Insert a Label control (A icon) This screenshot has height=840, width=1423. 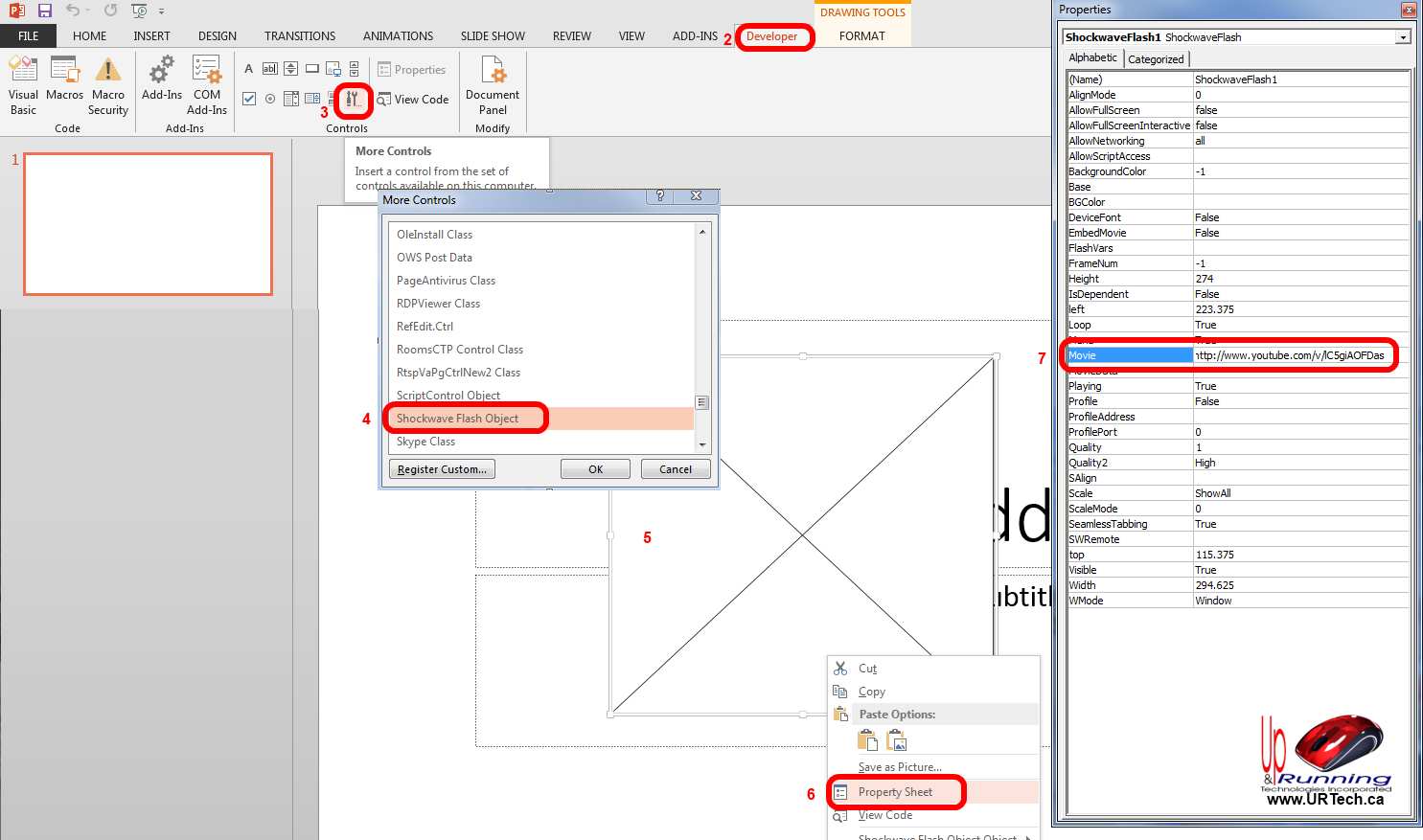pos(249,69)
